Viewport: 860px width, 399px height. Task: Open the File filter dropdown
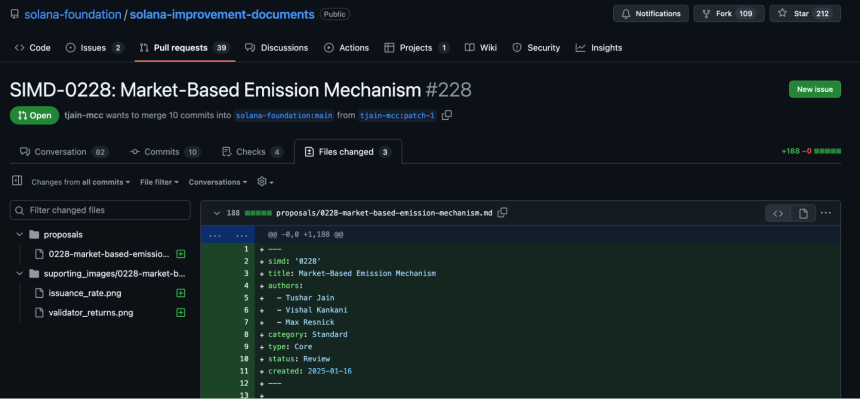tap(160, 182)
